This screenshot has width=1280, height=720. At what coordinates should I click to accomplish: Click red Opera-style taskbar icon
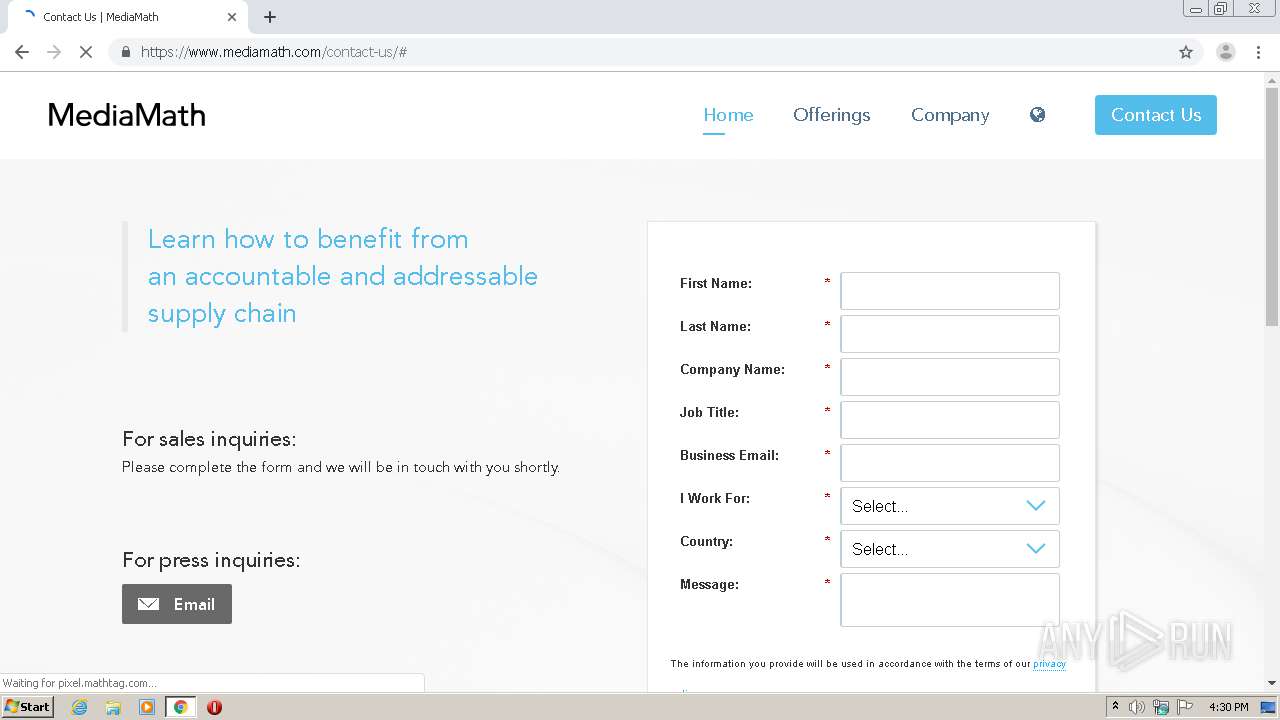[214, 707]
